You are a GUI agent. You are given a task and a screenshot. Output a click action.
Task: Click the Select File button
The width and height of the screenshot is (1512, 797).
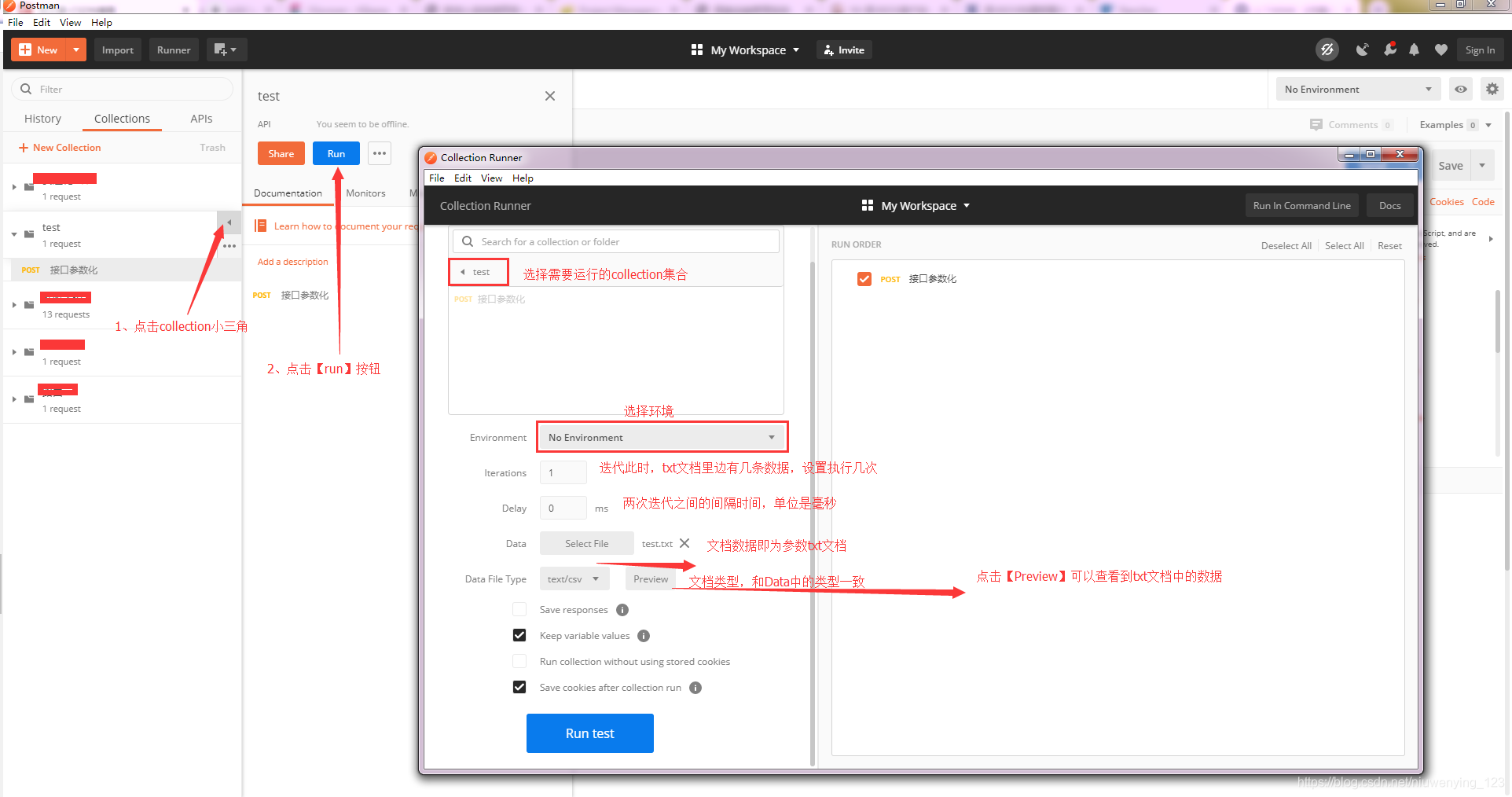point(587,543)
